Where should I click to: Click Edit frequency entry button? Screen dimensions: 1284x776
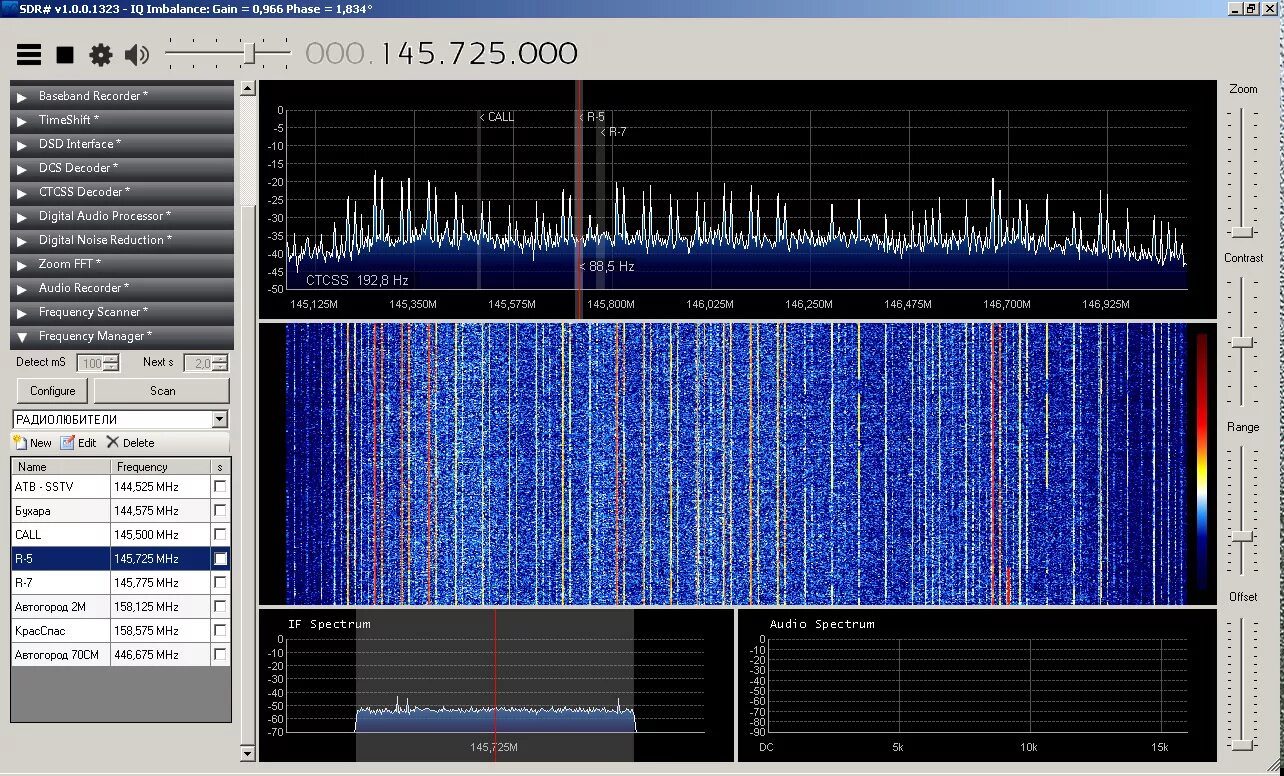coord(78,443)
